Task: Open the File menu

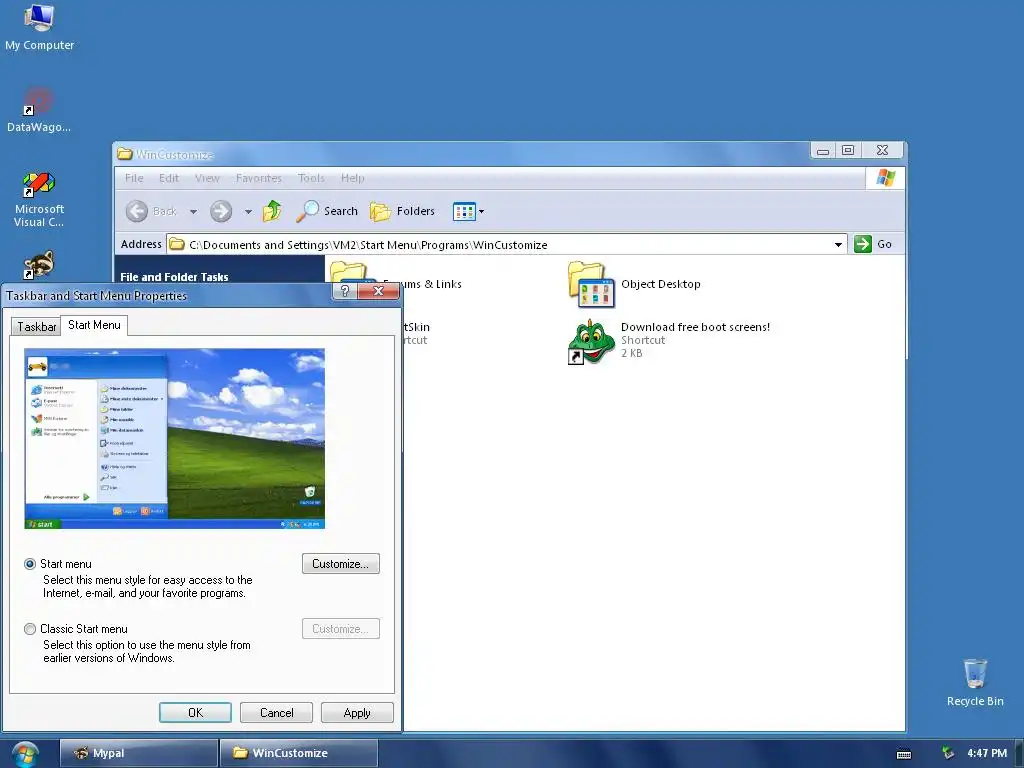Action: tap(134, 178)
